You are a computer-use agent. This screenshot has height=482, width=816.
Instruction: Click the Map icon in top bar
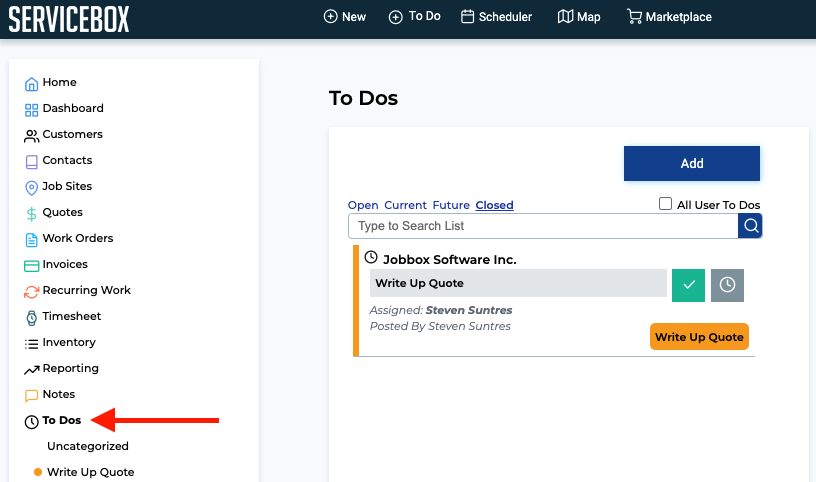[565, 17]
